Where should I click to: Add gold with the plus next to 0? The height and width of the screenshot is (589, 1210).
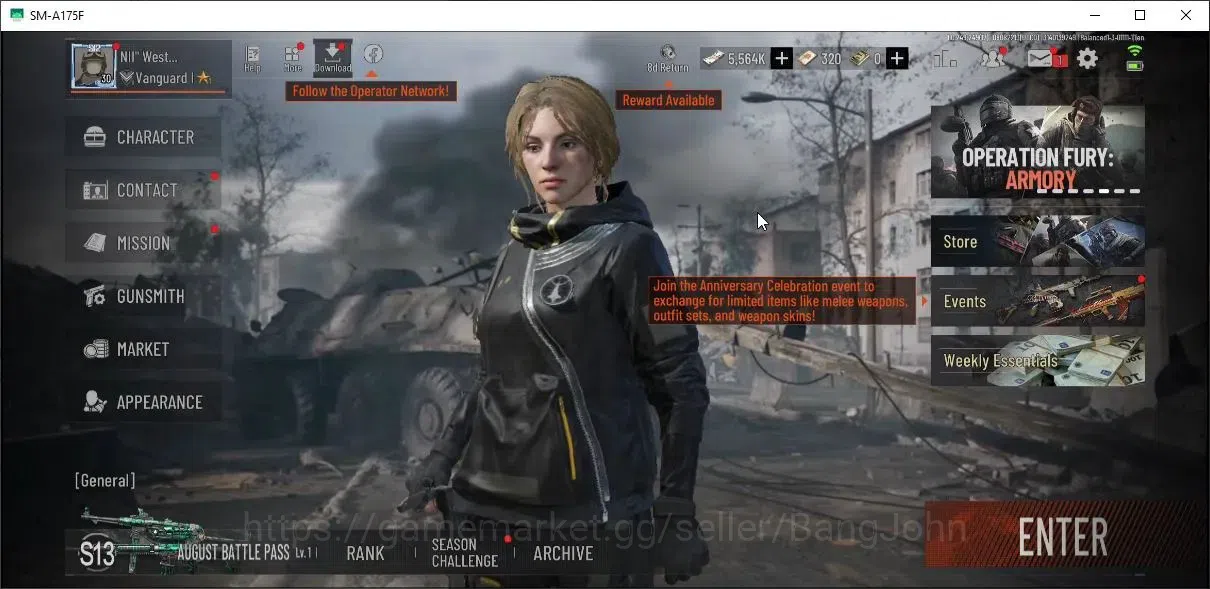coord(897,59)
